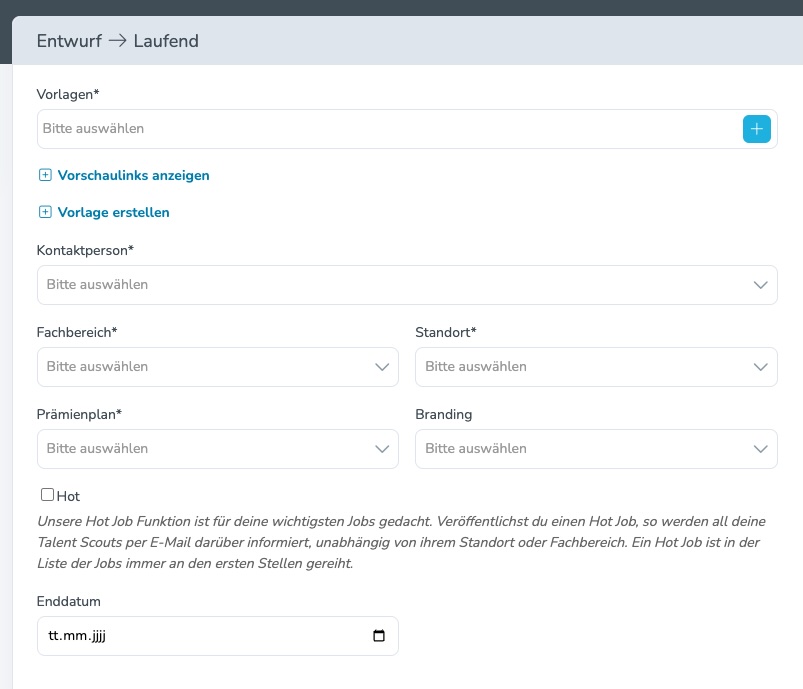
Task: Click the chevron arrow in Fachbereich field
Action: [x=381, y=367]
